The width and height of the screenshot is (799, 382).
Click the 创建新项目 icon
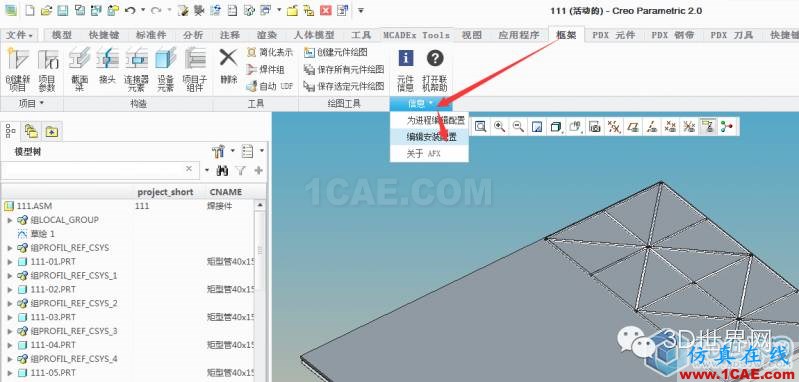(x=17, y=70)
